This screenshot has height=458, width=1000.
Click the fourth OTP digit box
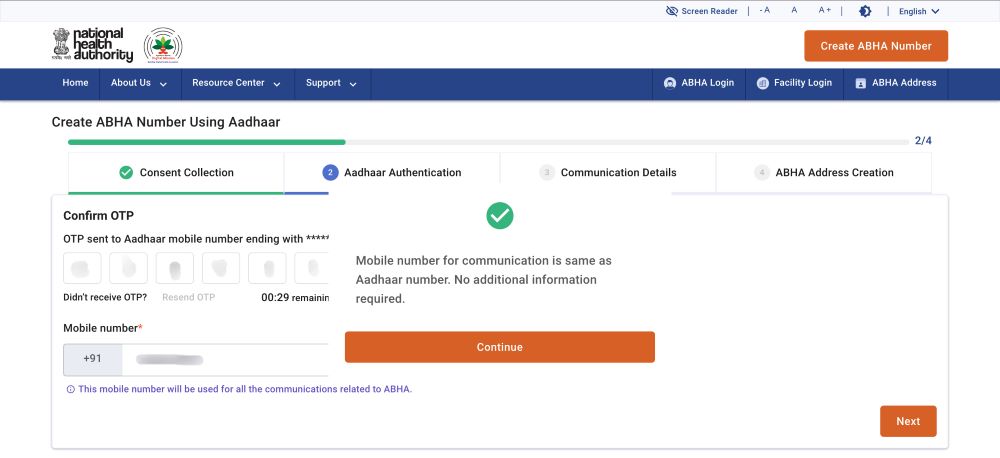click(x=221, y=268)
